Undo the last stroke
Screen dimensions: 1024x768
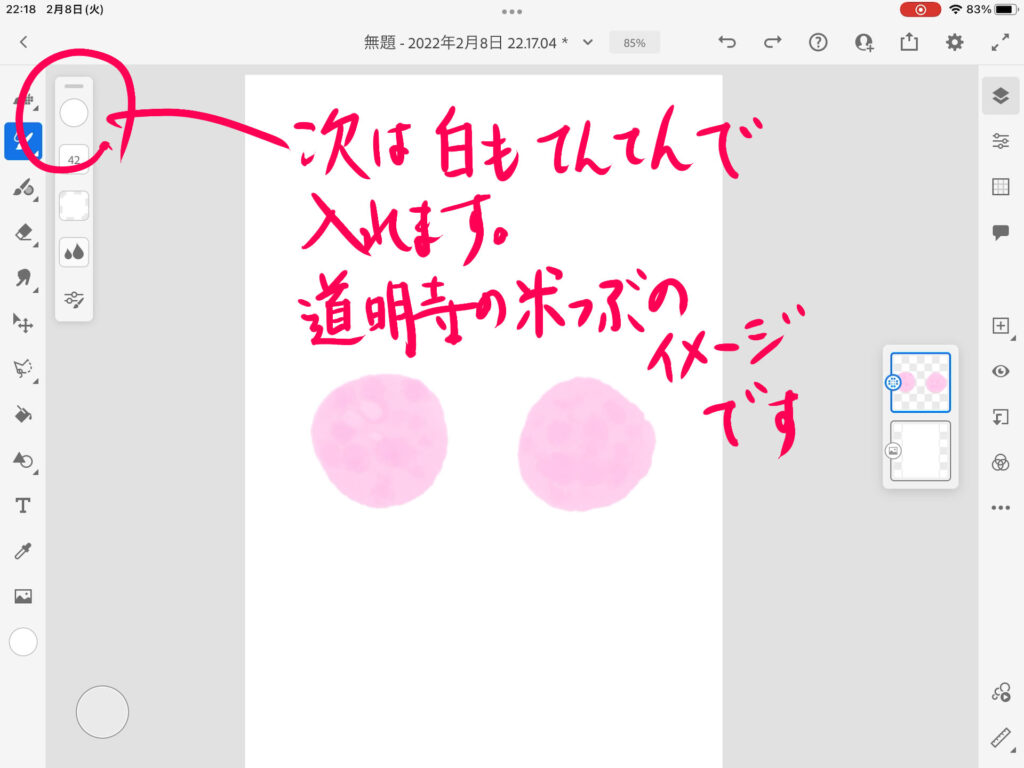tap(728, 42)
